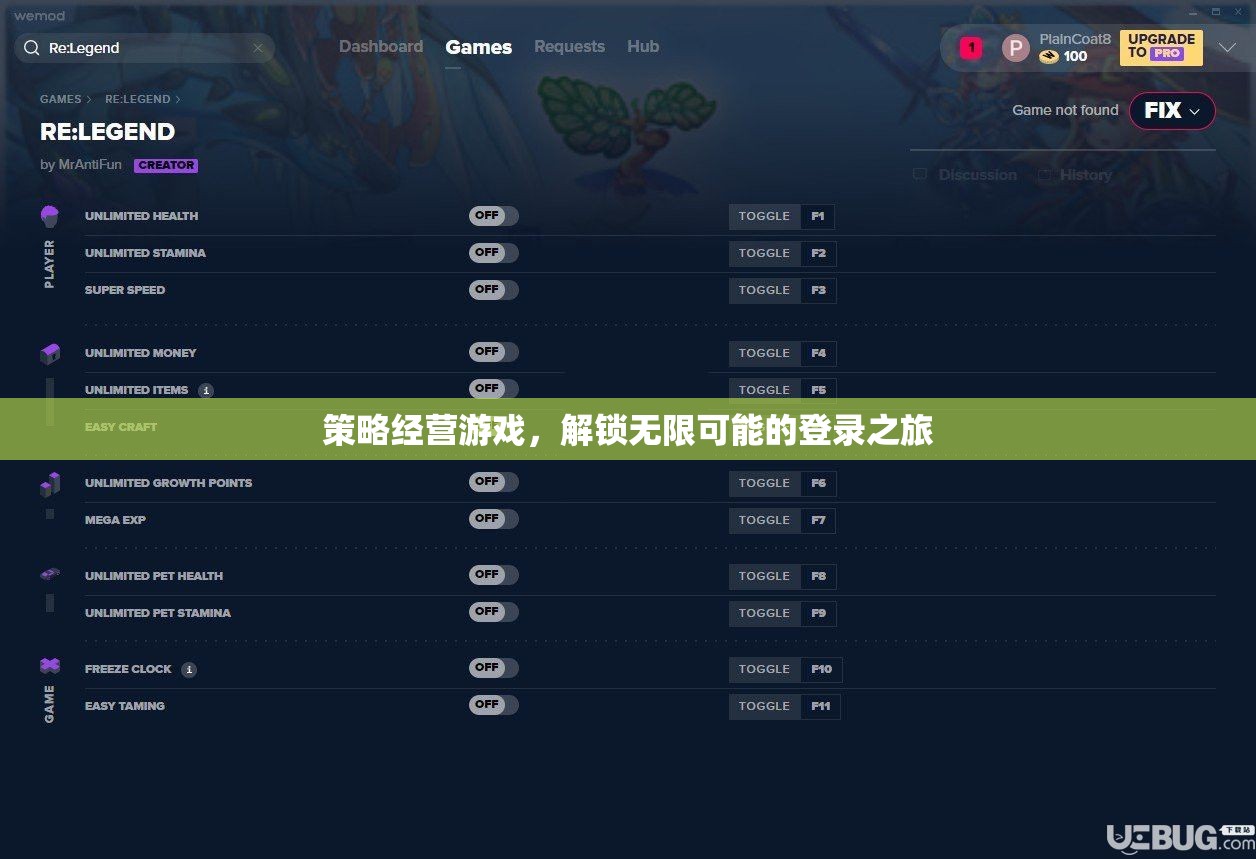Viewport: 1256px width, 859px height.
Task: Toggle Unlimited Stamina on
Action: 494,253
